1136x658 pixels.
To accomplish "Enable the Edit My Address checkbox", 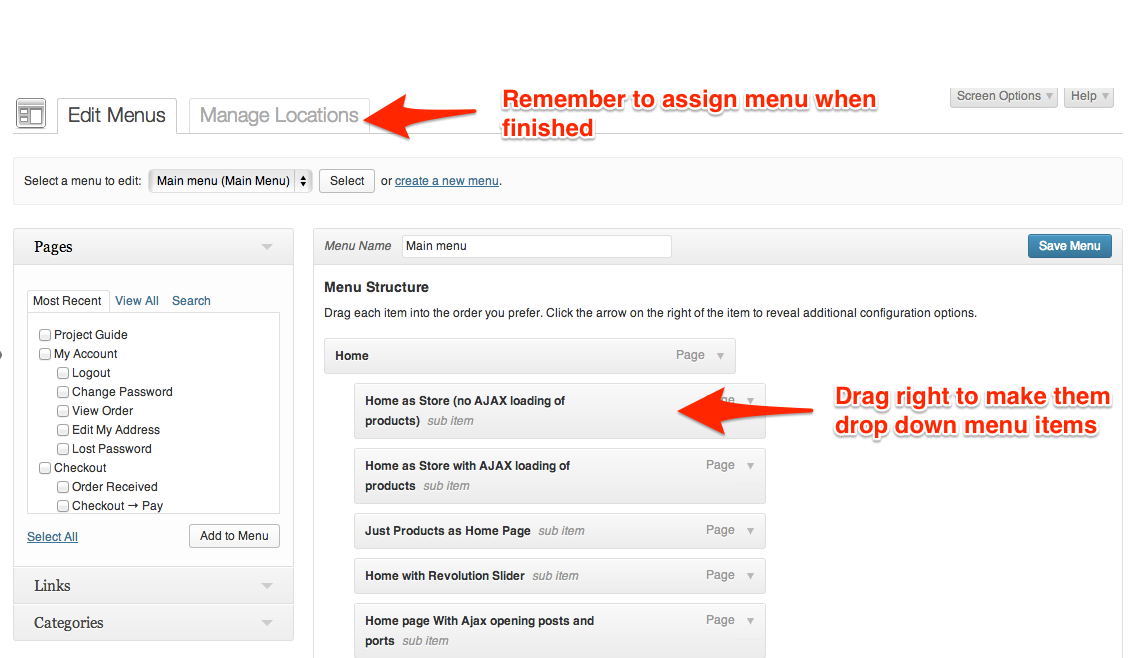I will [x=63, y=430].
